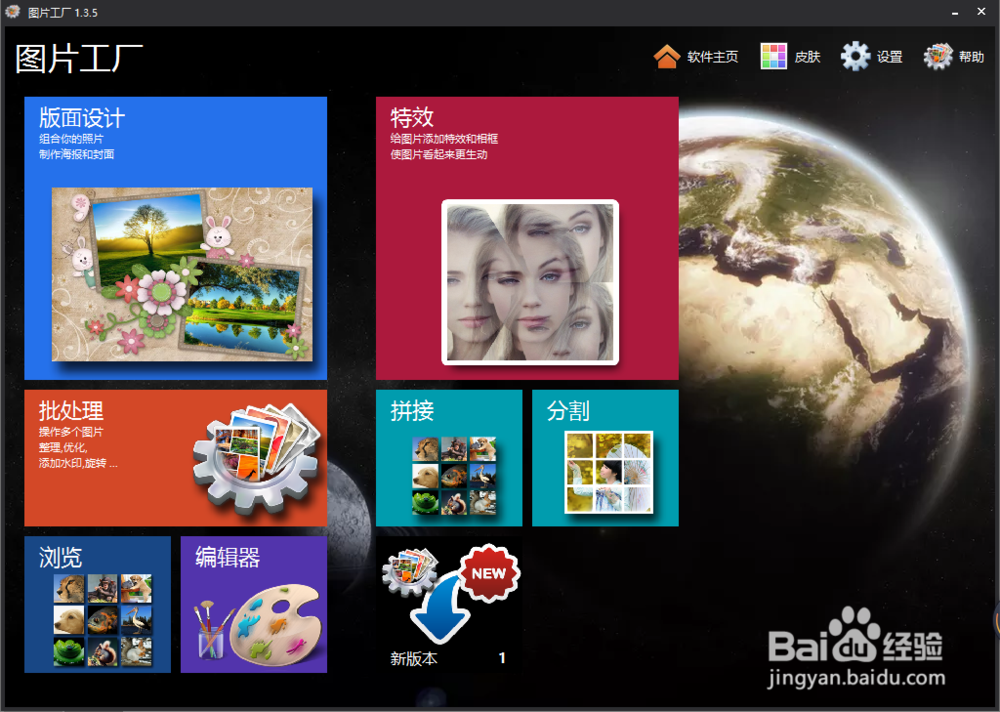Click the 帮助 help icon

click(x=938, y=56)
